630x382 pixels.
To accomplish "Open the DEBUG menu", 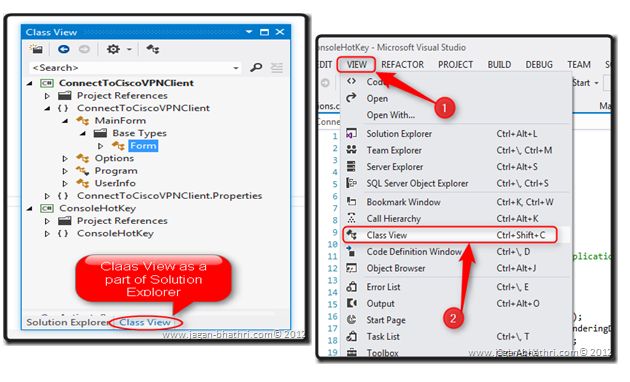I will pos(539,65).
